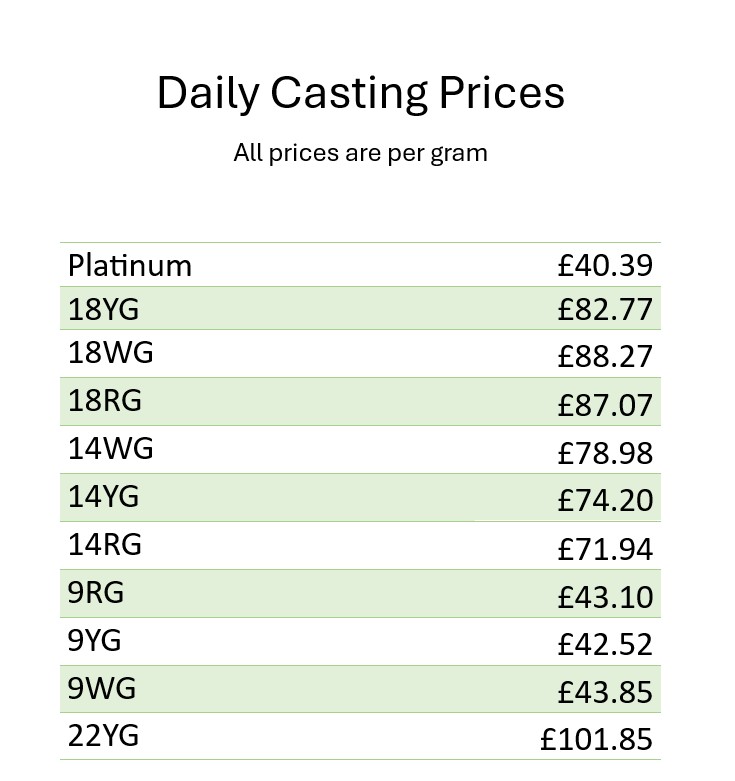Select the 9YG row label
Screen dimensions: 735x781
click(x=94, y=641)
